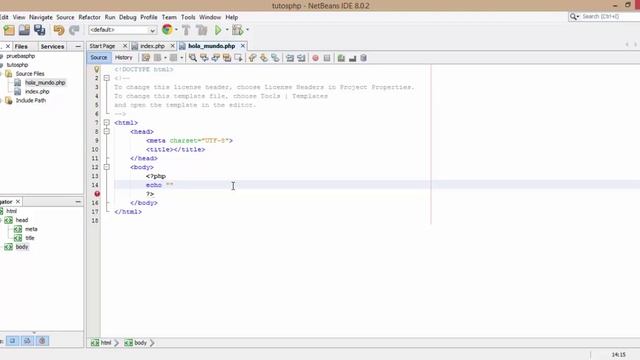Undo the last edit
This screenshot has width=640, height=360.
click(x=59, y=30)
